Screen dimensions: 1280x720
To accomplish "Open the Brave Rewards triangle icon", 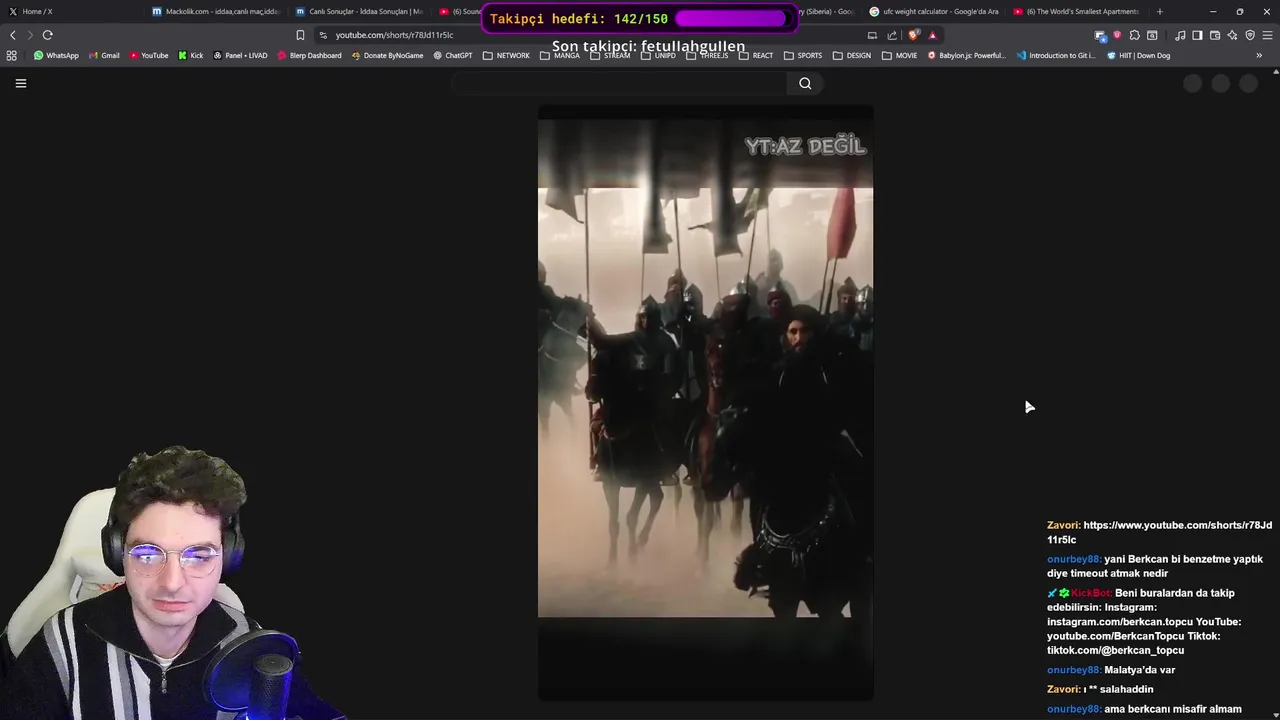I will click(932, 35).
